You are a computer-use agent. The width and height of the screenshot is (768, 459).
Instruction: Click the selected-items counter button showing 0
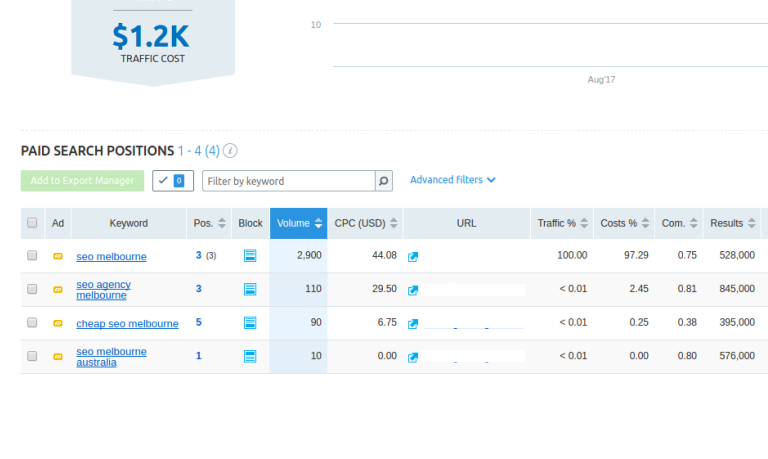click(x=173, y=181)
